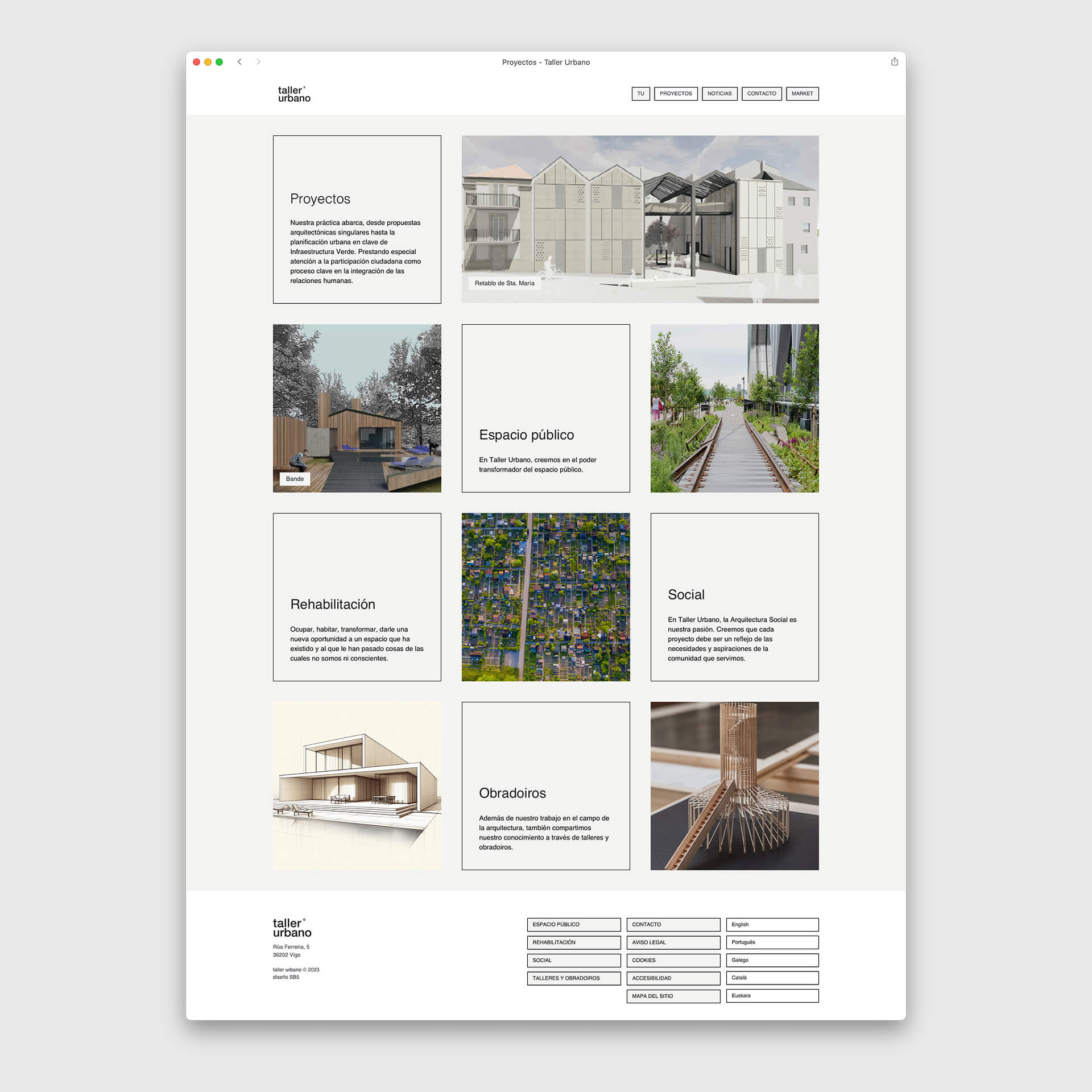The height and width of the screenshot is (1092, 1092).
Task: Click the taller urbano footer logo
Action: [x=292, y=928]
